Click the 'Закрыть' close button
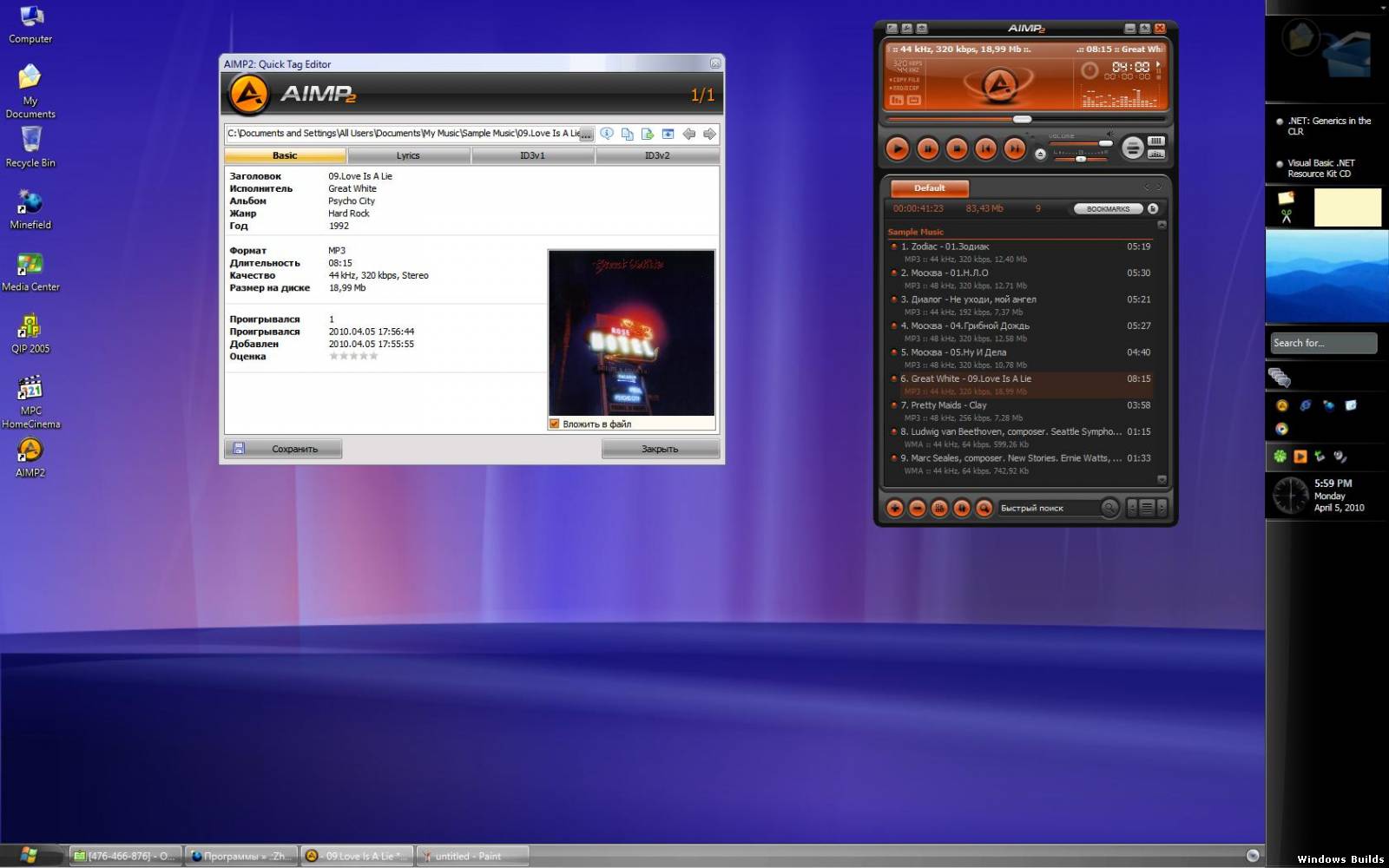 [x=660, y=449]
